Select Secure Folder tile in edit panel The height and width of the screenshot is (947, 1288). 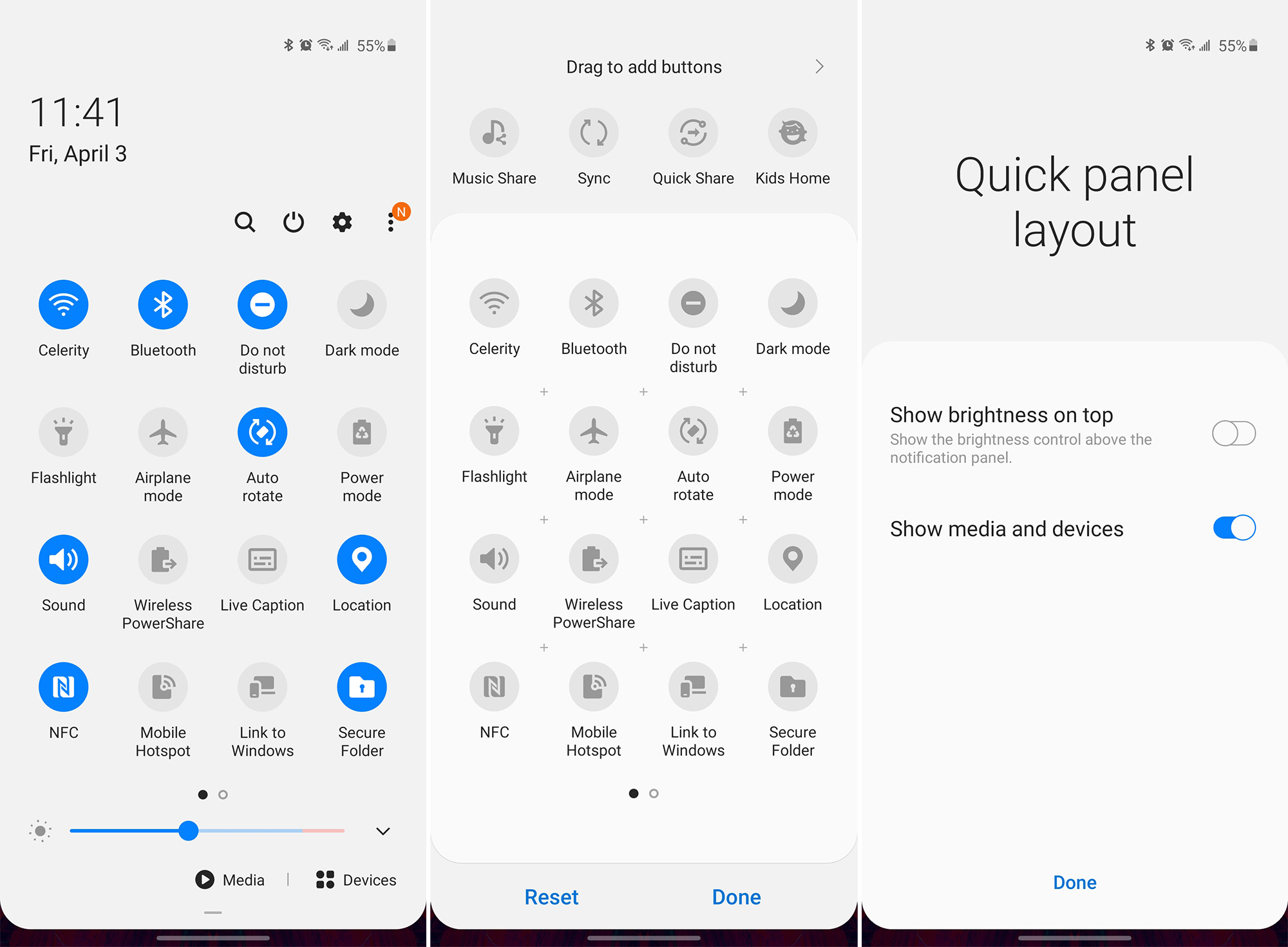[x=793, y=686]
